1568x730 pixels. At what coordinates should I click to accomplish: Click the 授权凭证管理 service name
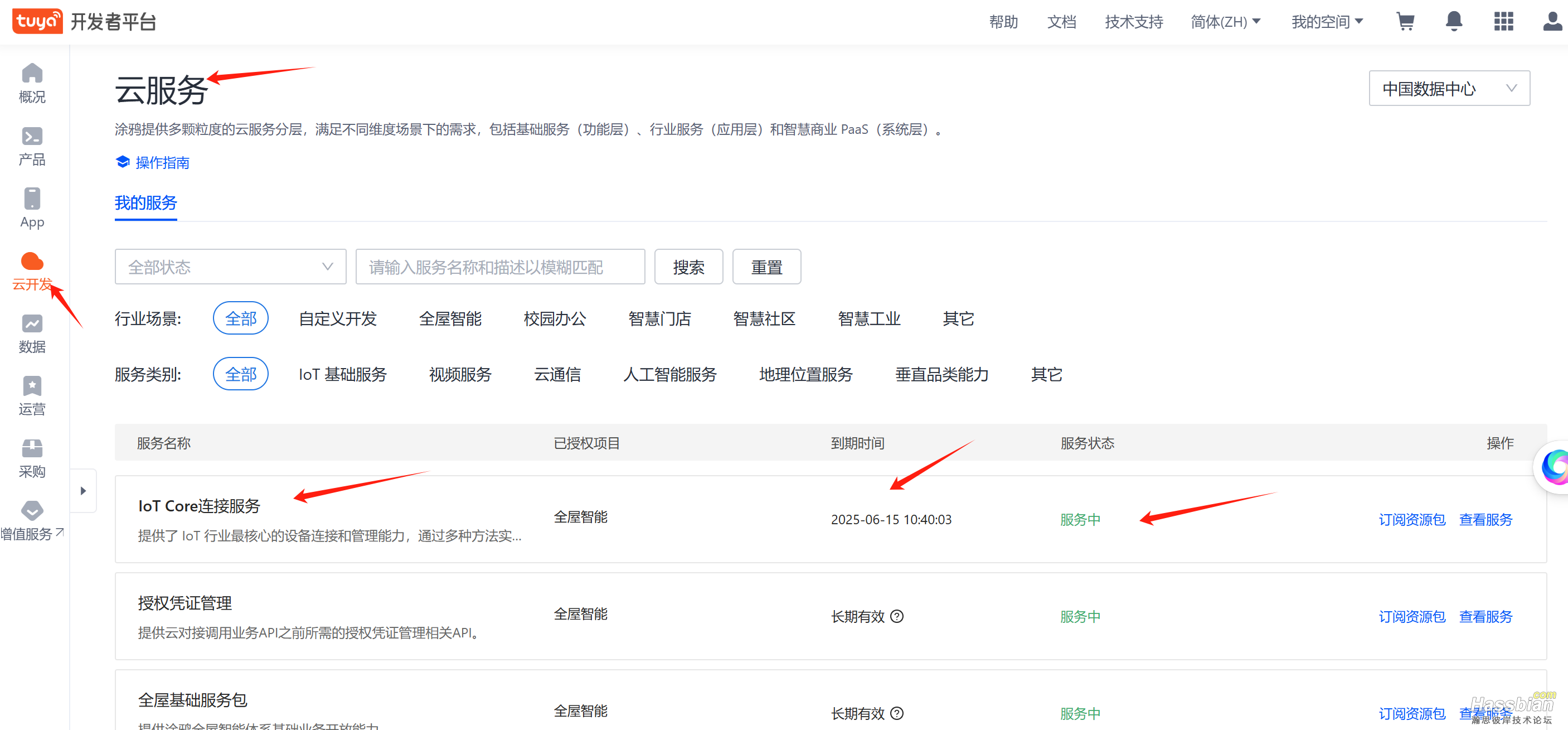pyautogui.click(x=185, y=603)
